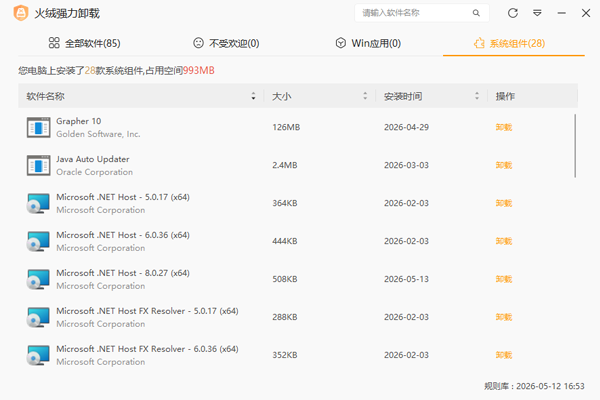Click the Host FX Resolver 6.0.36 icon
This screenshot has width=600, height=400.
(x=38, y=355)
